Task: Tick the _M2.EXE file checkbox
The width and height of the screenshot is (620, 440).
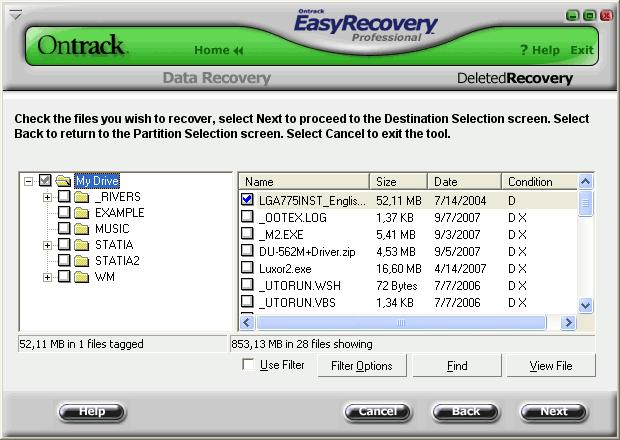Action: tap(248, 233)
